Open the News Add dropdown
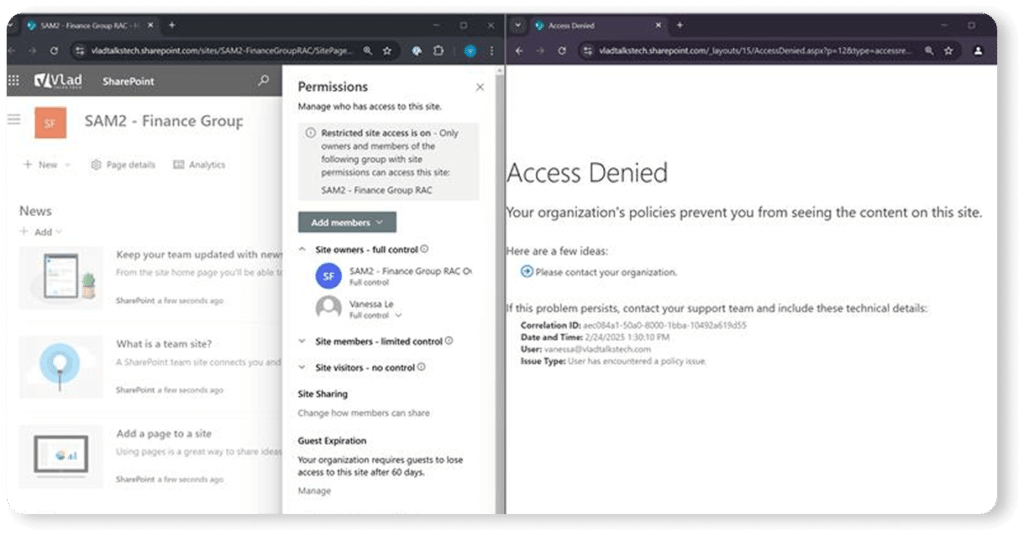1024x535 pixels. click(x=41, y=232)
